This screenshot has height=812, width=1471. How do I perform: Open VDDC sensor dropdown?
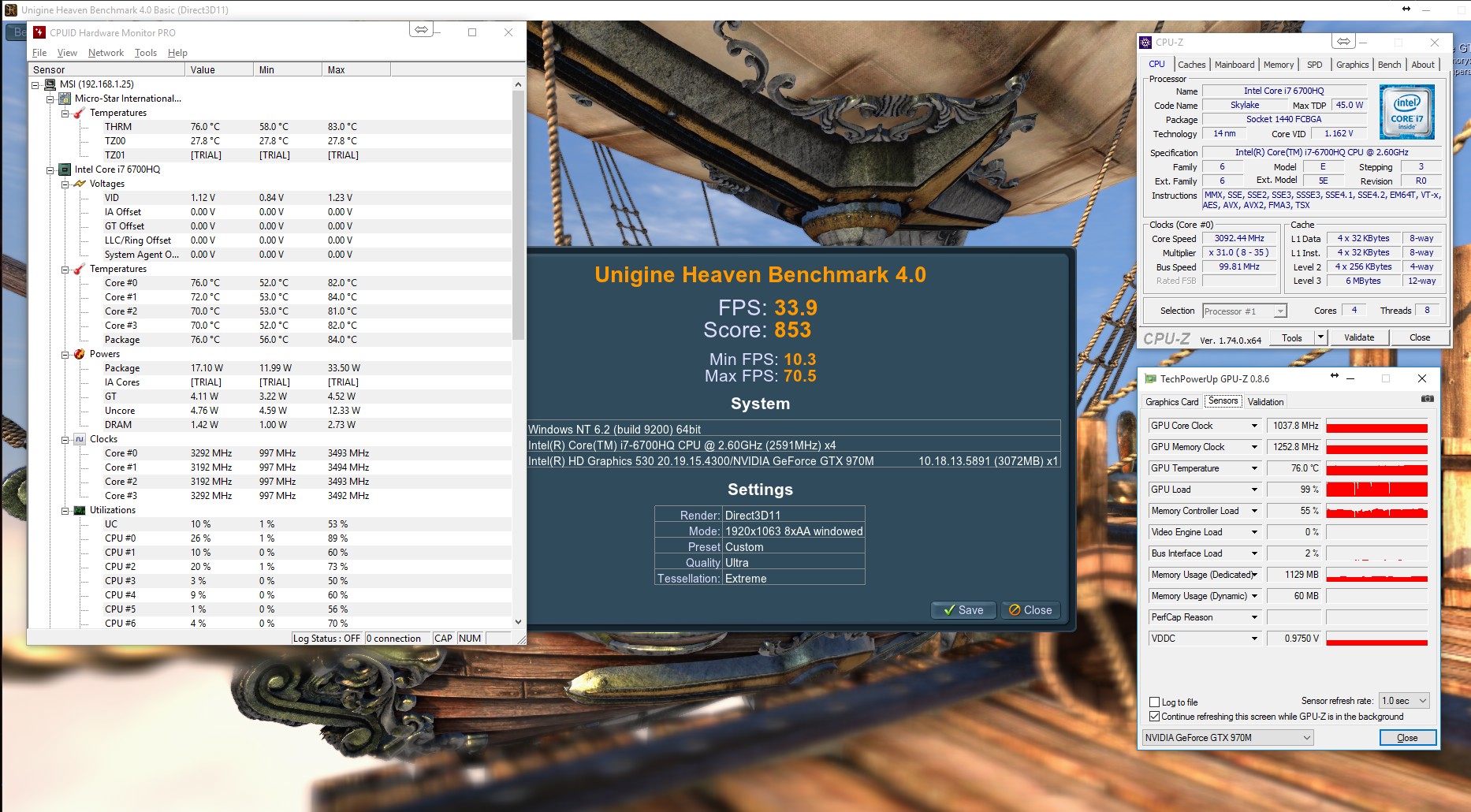pos(1254,639)
